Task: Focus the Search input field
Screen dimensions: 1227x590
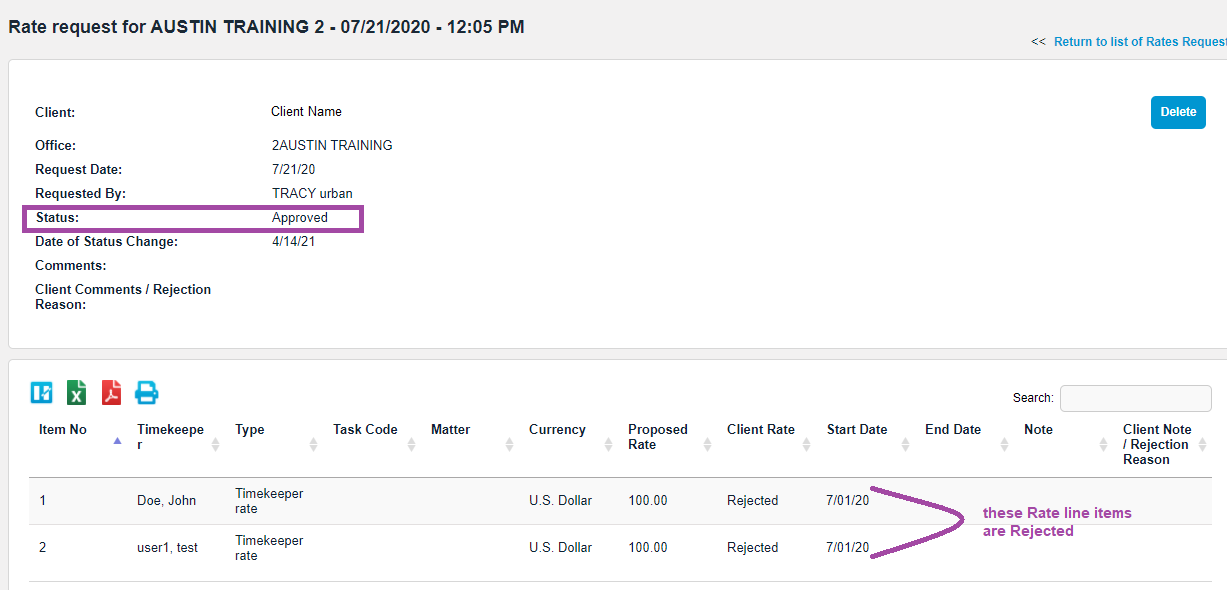Action: click(1135, 398)
